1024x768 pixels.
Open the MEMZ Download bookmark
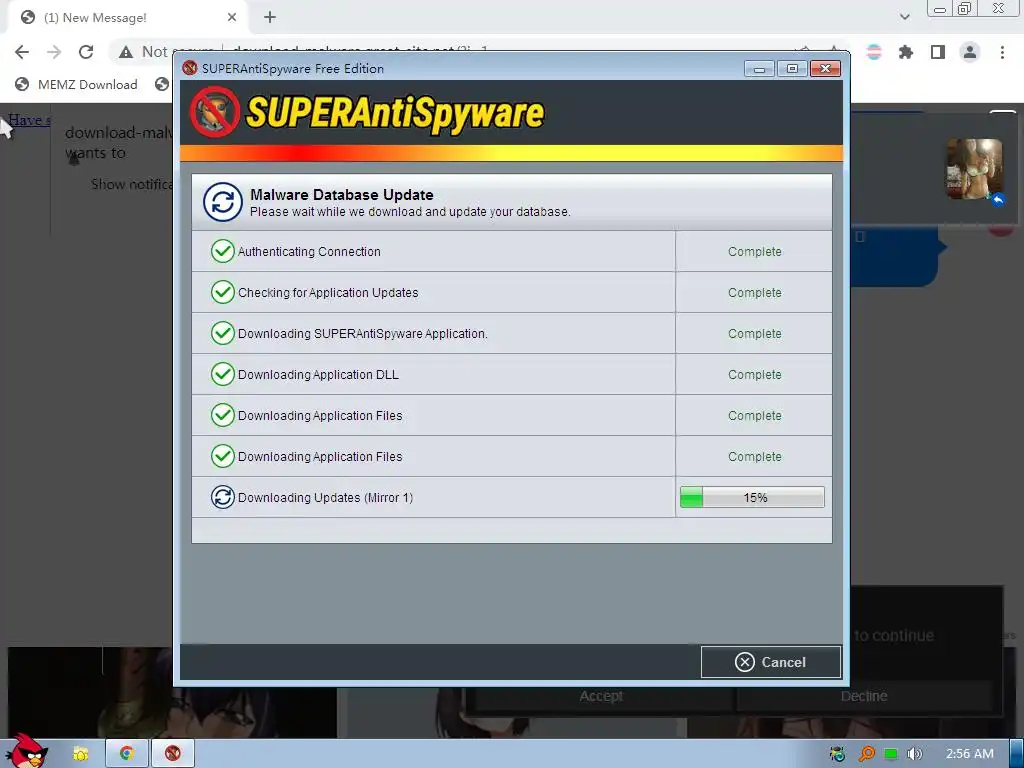[x=76, y=84]
